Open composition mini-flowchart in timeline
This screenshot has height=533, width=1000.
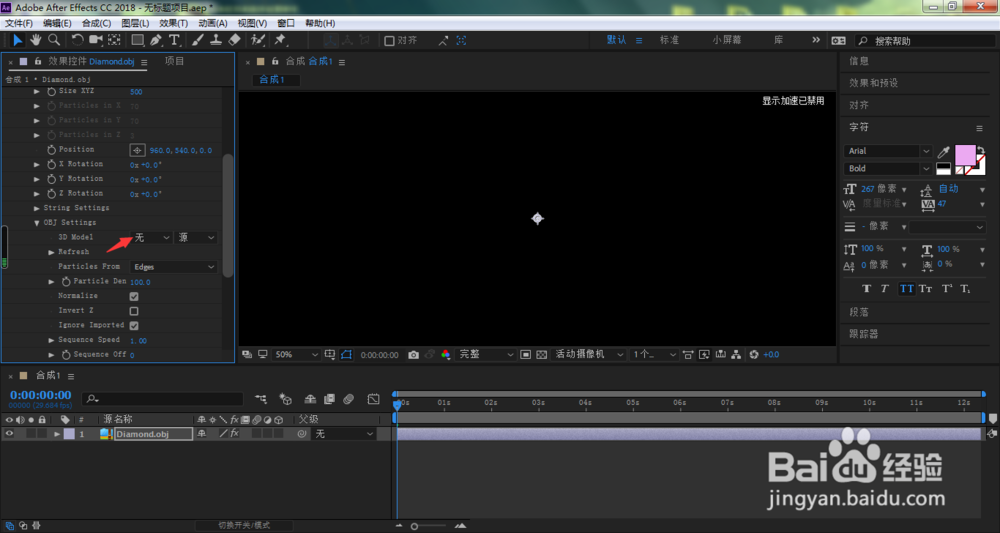click(x=261, y=399)
